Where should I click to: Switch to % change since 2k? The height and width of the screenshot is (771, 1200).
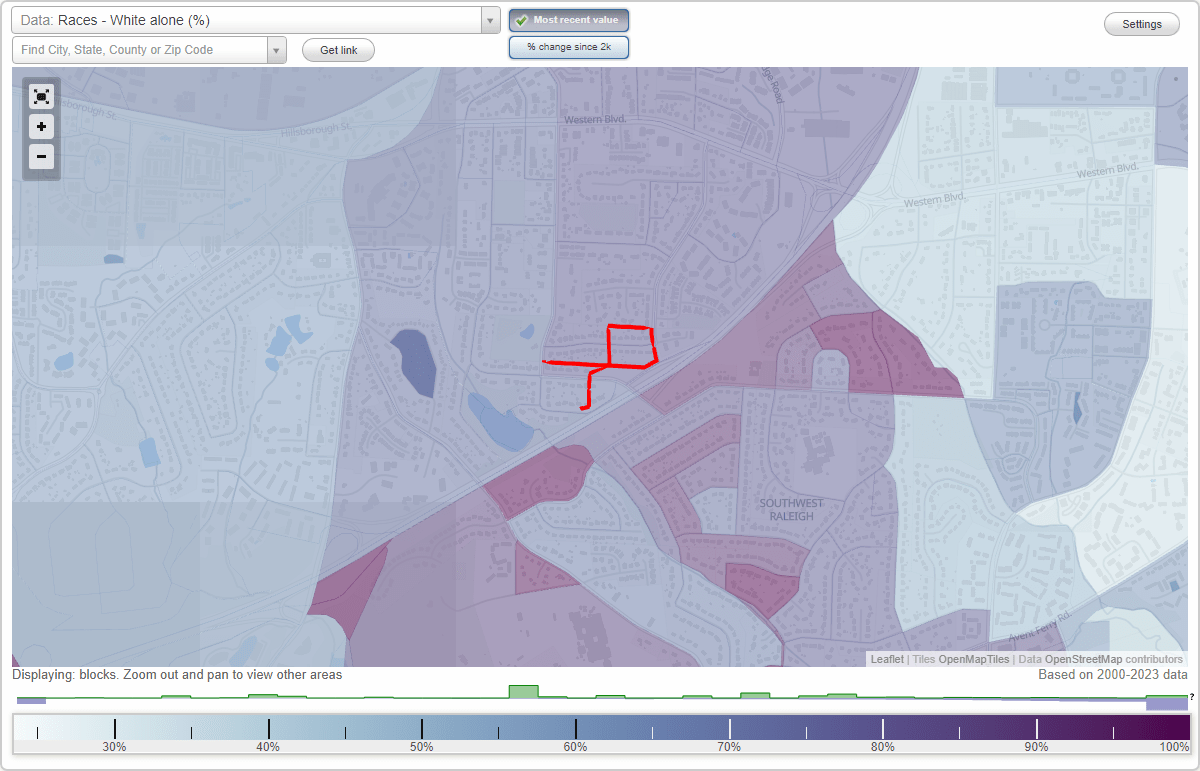(x=569, y=47)
